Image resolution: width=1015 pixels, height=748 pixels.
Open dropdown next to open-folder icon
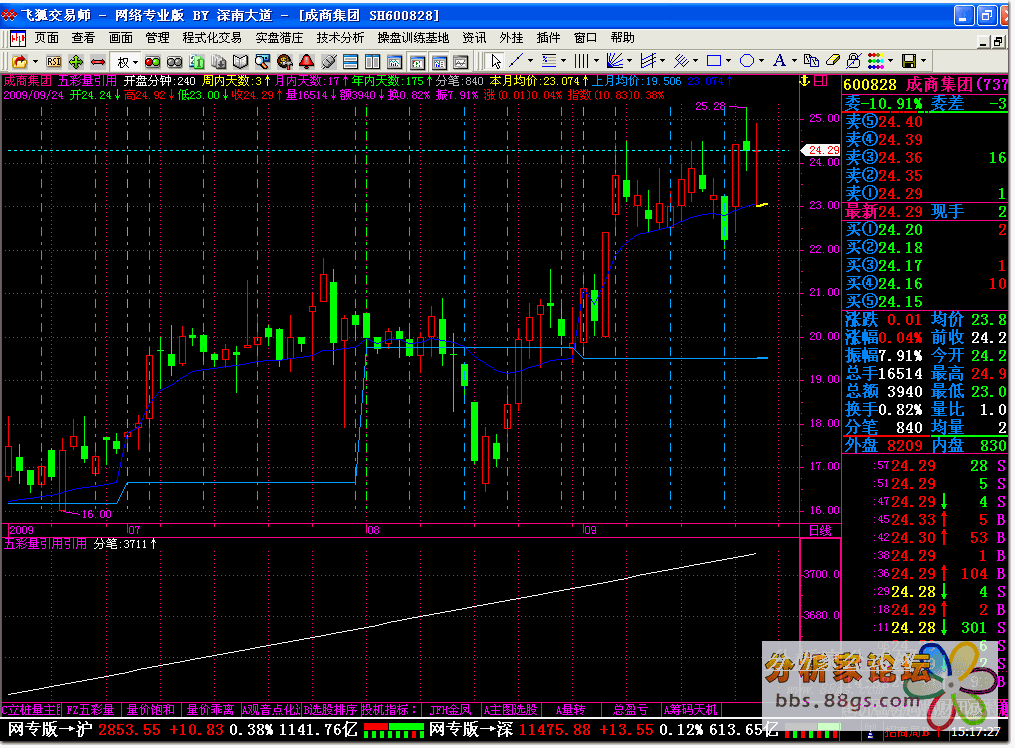35,61
